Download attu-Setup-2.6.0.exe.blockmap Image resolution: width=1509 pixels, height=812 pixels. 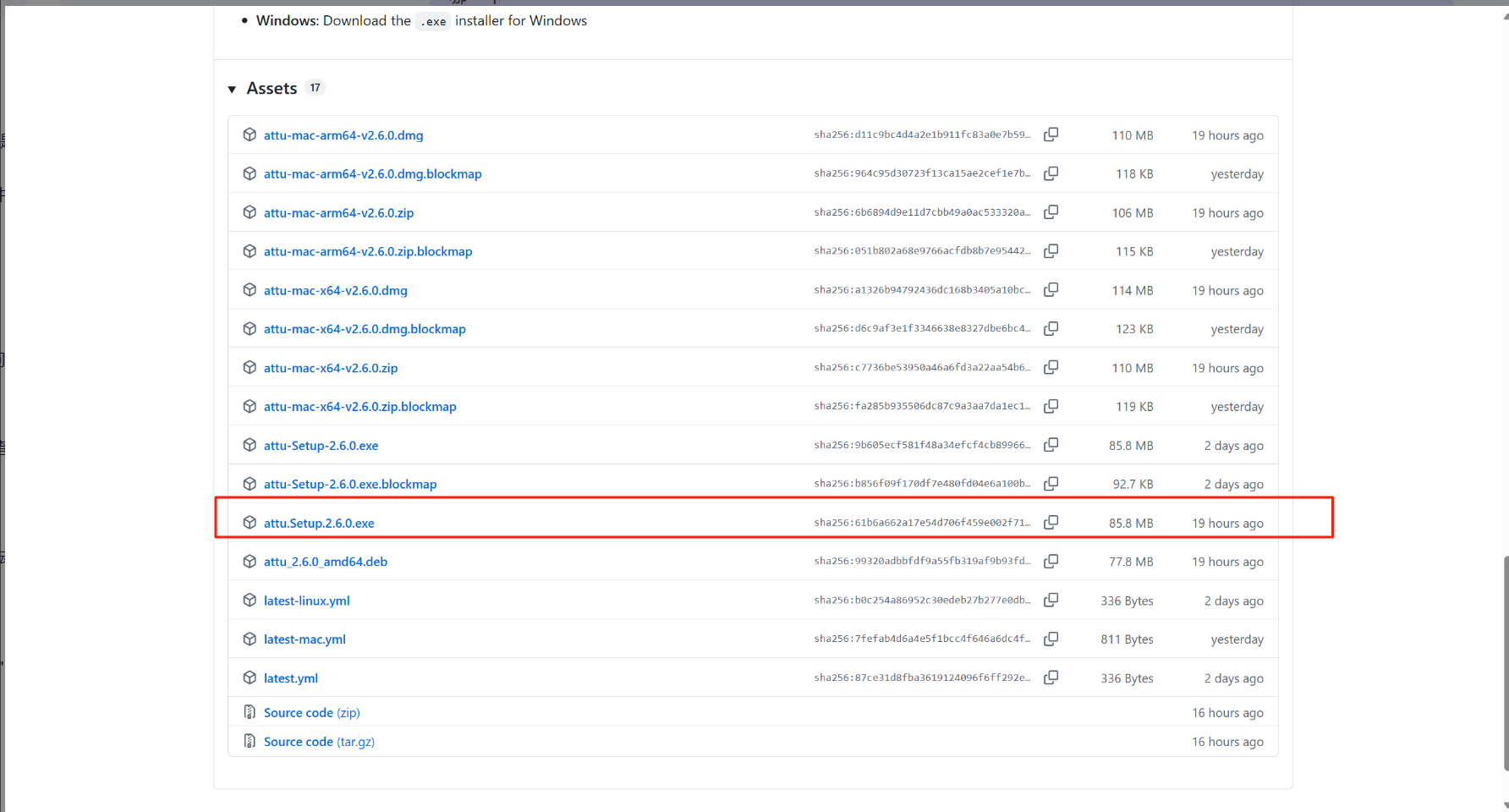pyautogui.click(x=350, y=485)
